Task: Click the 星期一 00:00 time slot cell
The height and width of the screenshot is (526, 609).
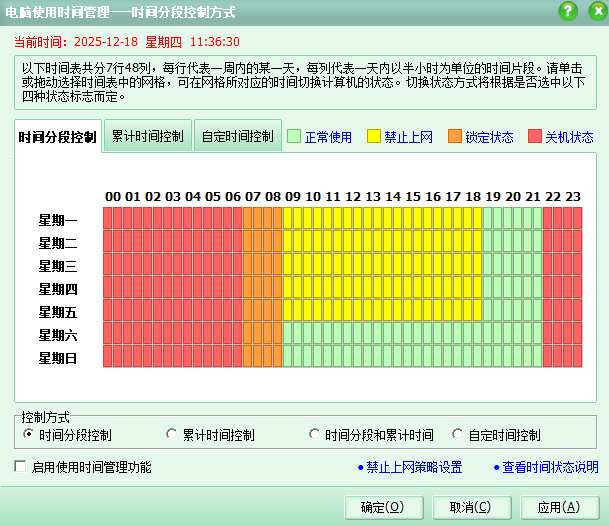Action: tap(108, 219)
